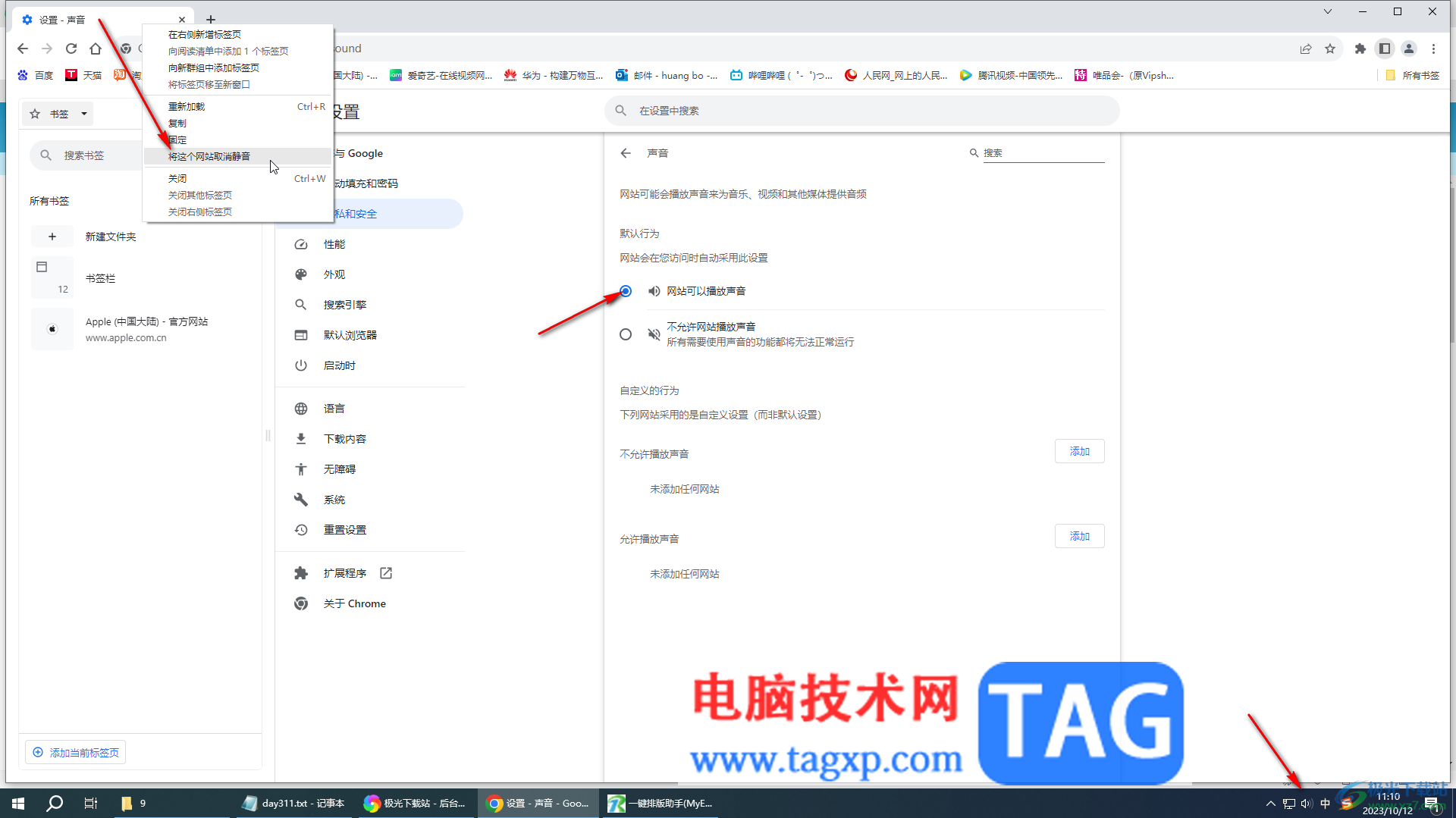Image resolution: width=1456 pixels, height=818 pixels.
Task: Toggle the side panel icon
Action: tap(1385, 49)
